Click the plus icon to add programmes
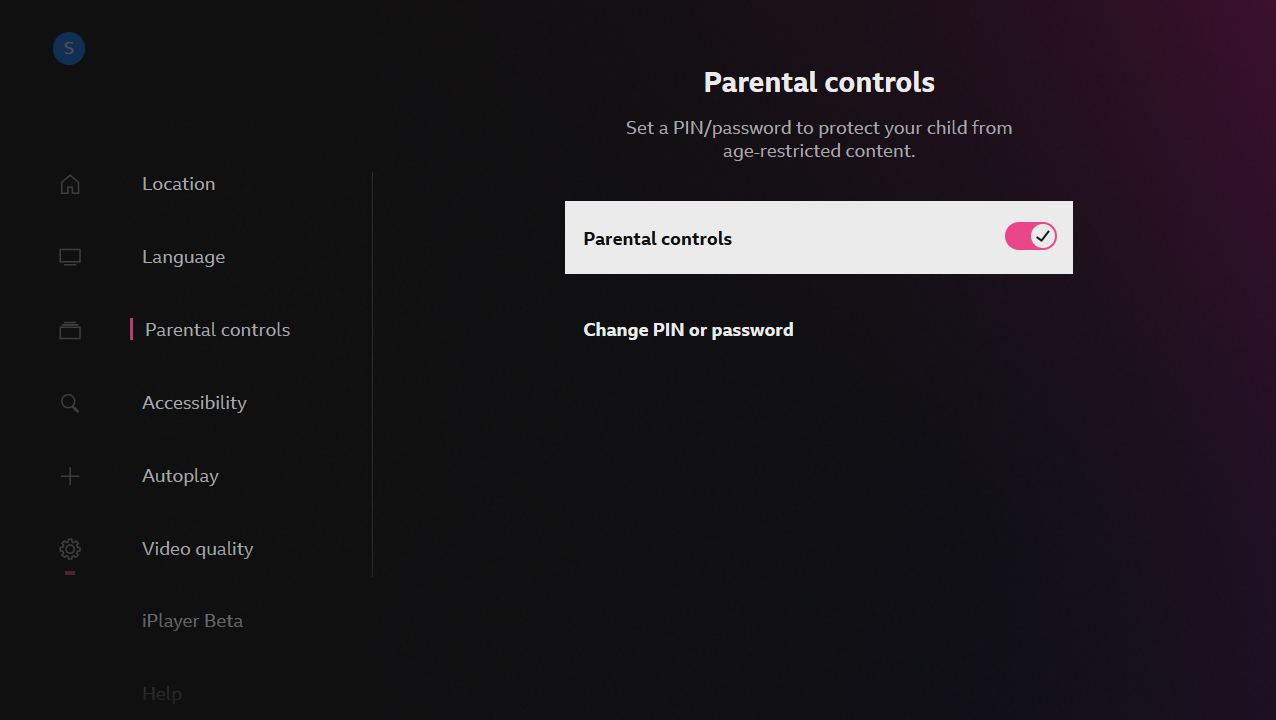The image size is (1276, 720). coord(69,476)
